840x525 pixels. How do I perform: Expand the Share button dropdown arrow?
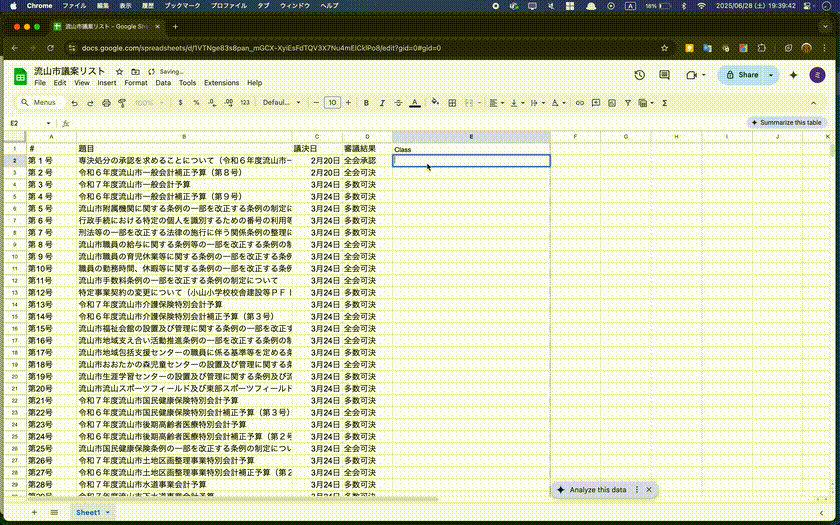point(772,75)
